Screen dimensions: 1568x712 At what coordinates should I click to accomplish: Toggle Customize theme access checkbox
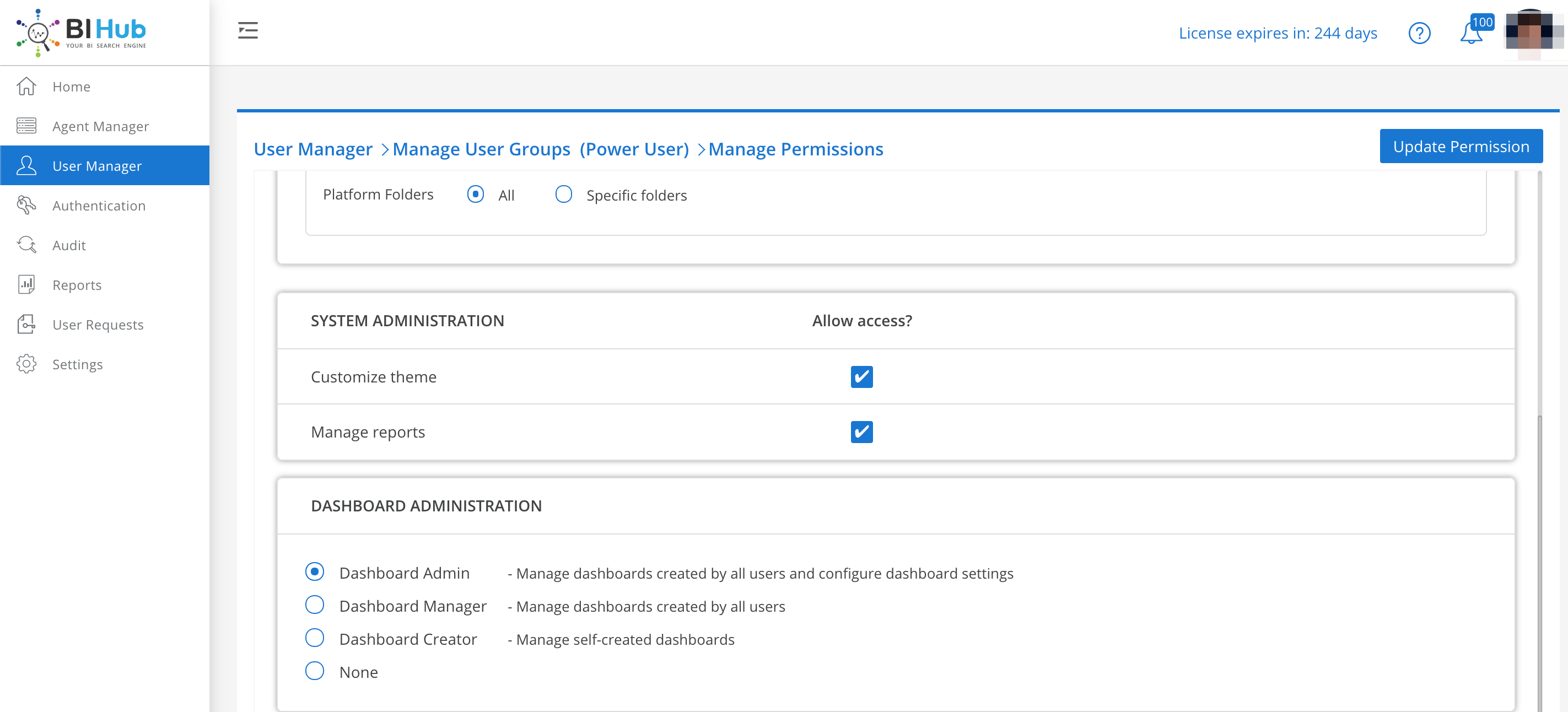(861, 377)
